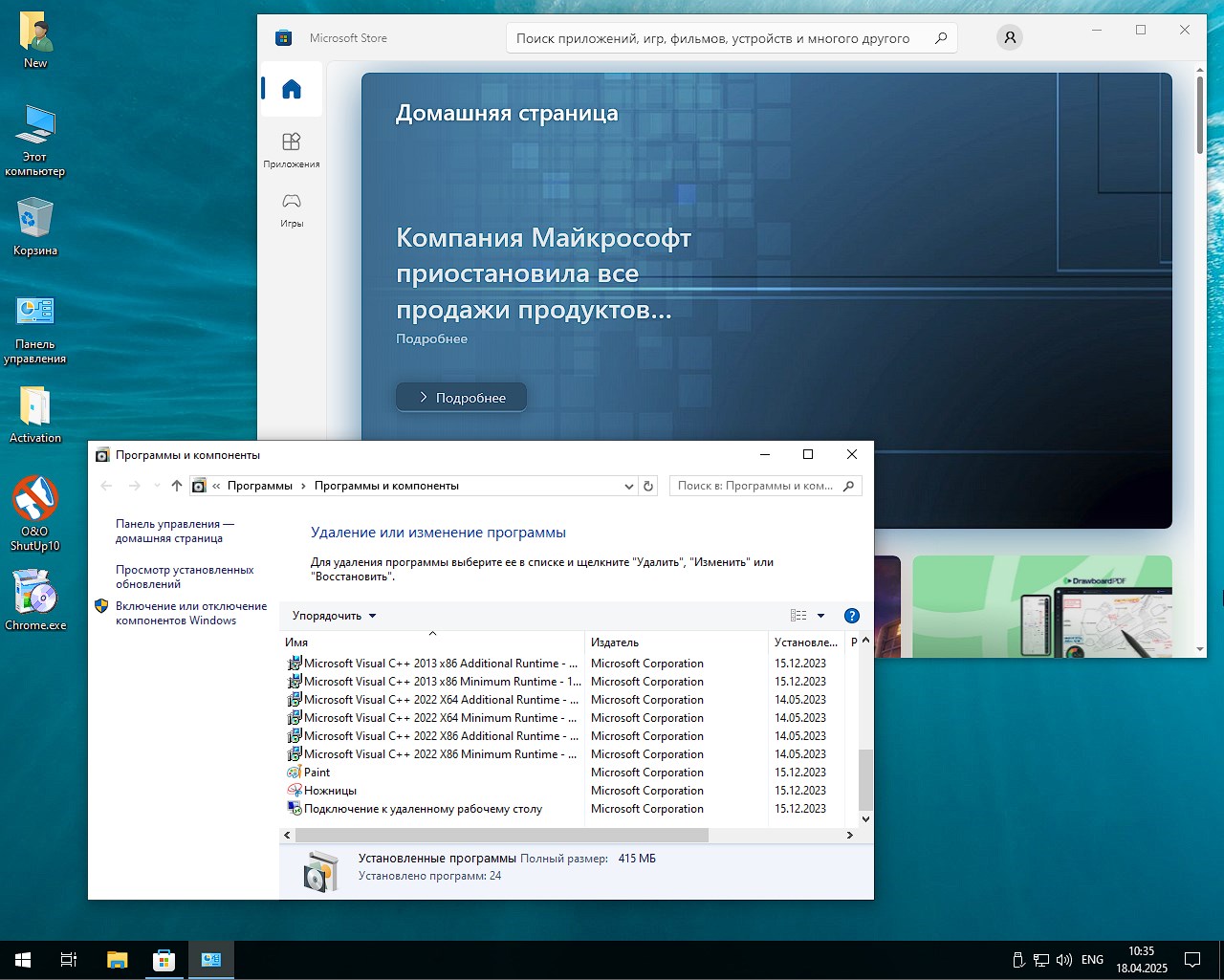The height and width of the screenshot is (980, 1224).
Task: Open the notification center icon
Action: click(1192, 960)
